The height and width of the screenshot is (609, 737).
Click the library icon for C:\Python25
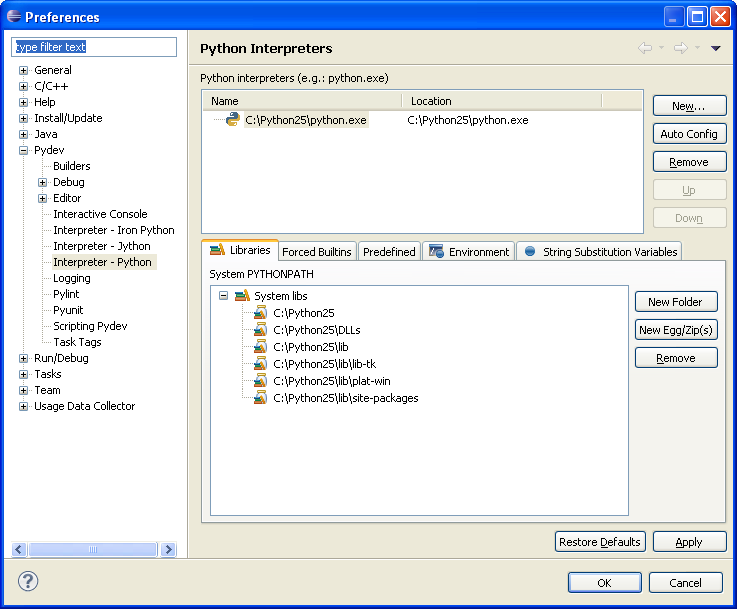pyautogui.click(x=260, y=312)
